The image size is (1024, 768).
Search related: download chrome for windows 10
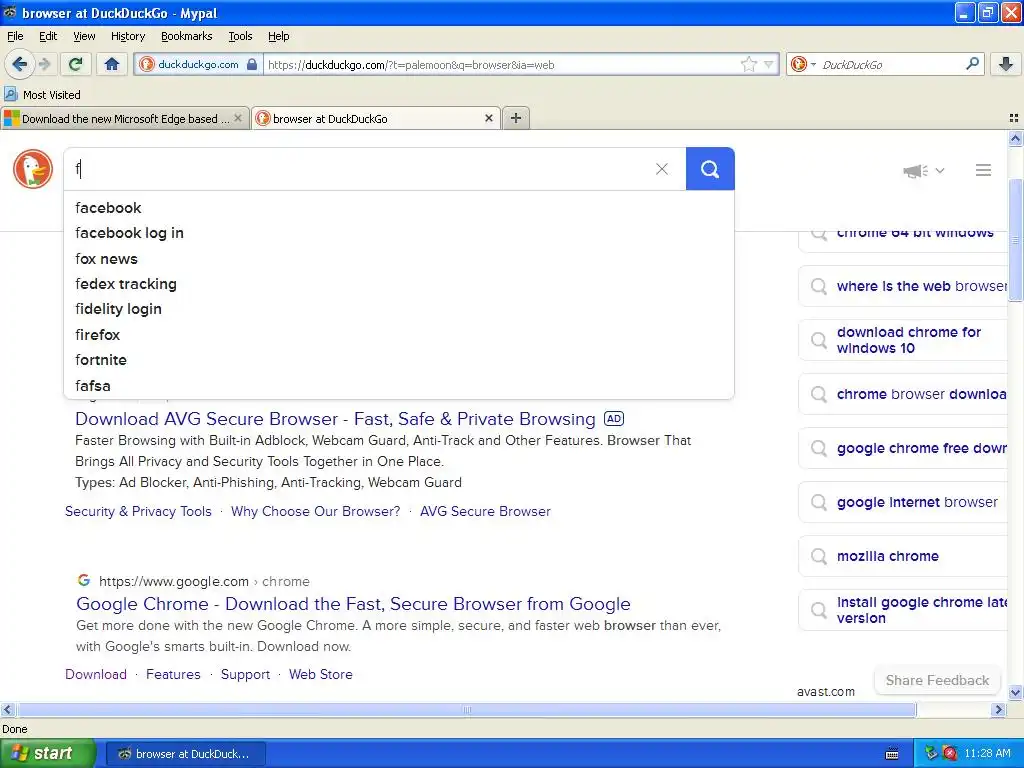[904, 340]
